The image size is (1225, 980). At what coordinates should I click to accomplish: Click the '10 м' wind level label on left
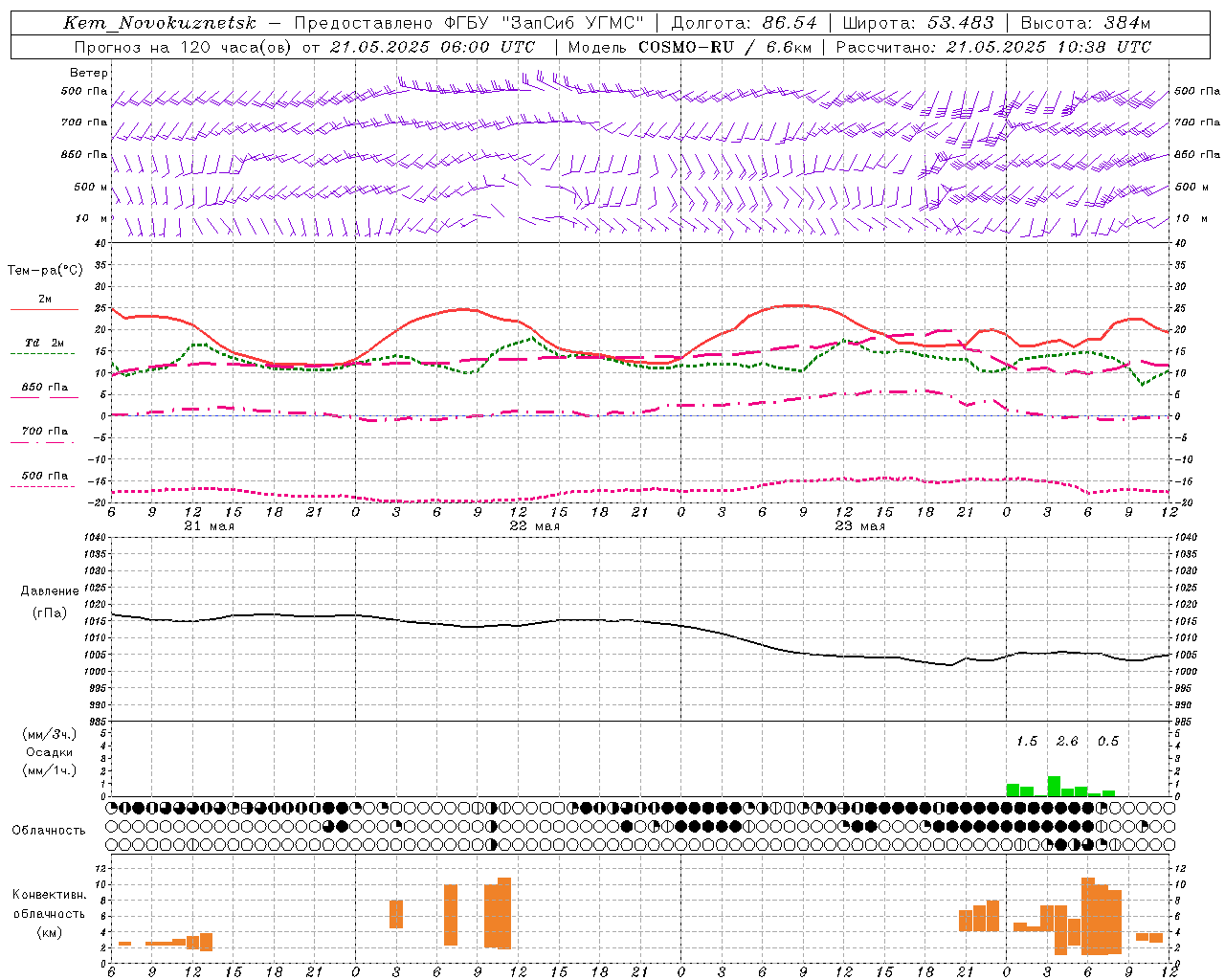pyautogui.click(x=92, y=218)
